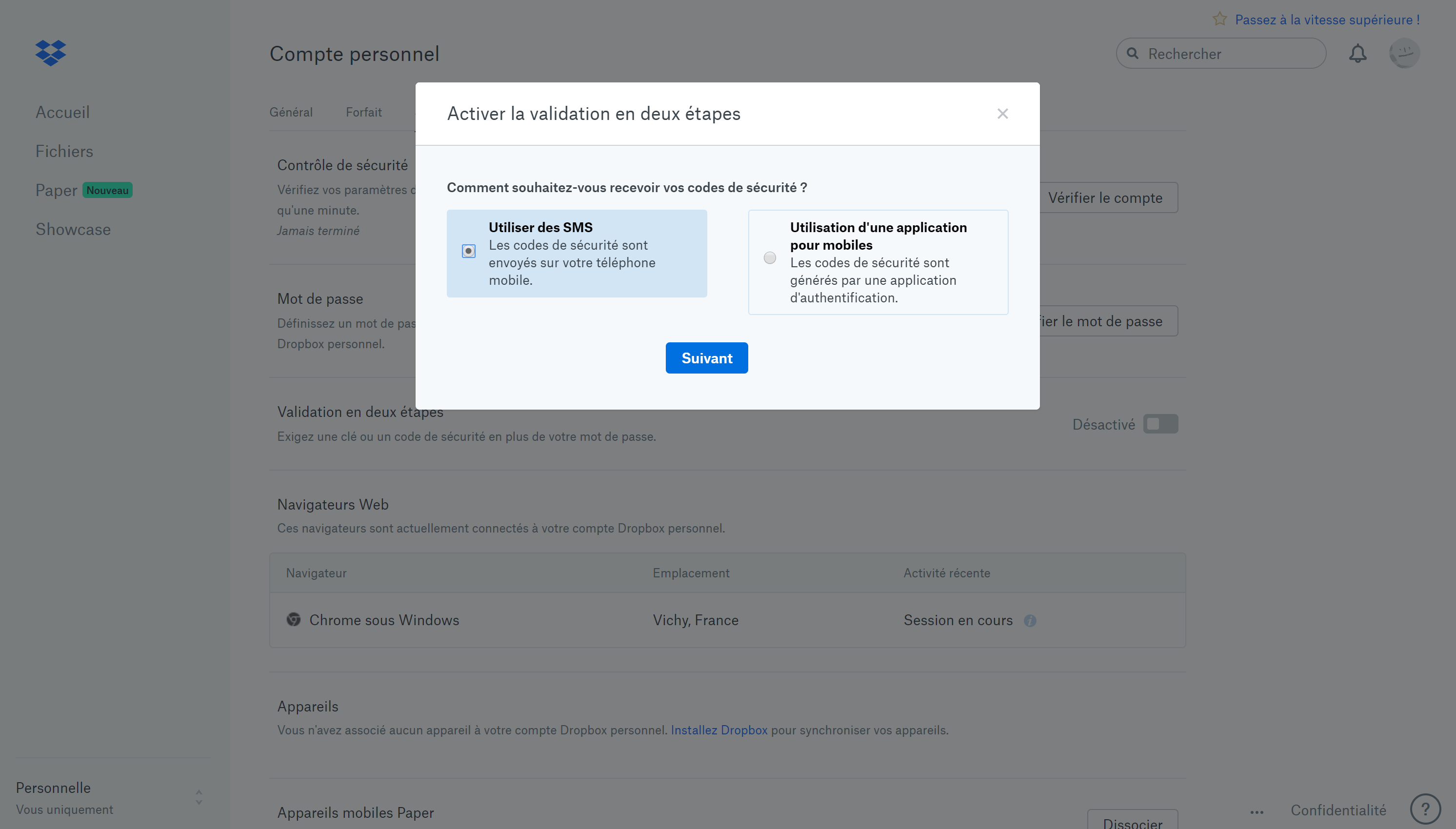Viewport: 1456px width, 829px height.
Task: Click the Vous uniquement label
Action: (64, 809)
